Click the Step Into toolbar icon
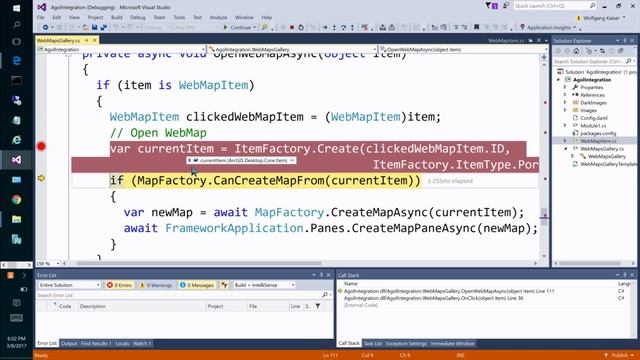Image resolution: width=640 pixels, height=360 pixels. click(x=334, y=27)
